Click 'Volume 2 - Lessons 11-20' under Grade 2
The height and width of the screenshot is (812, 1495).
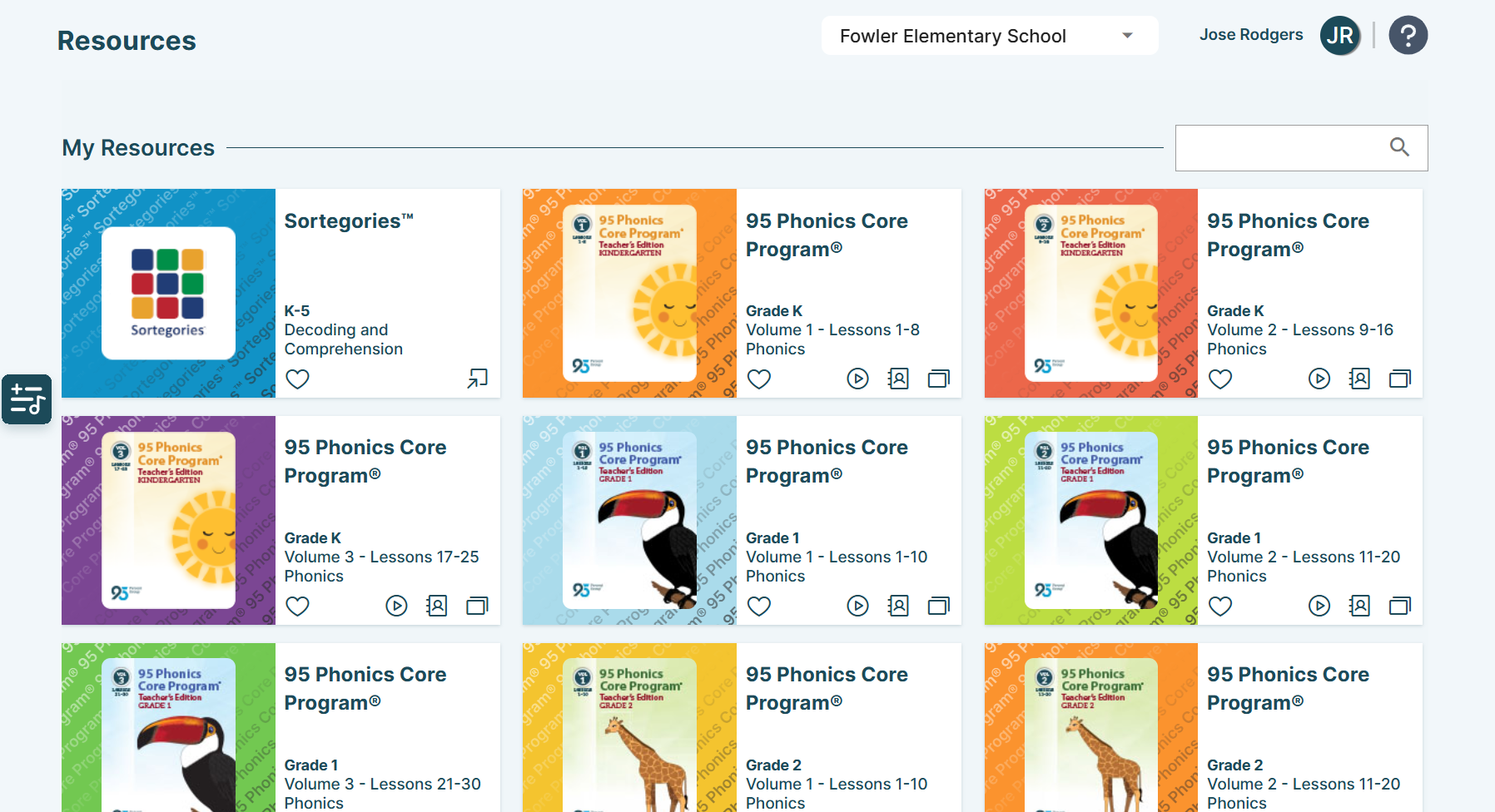pos(1304,784)
